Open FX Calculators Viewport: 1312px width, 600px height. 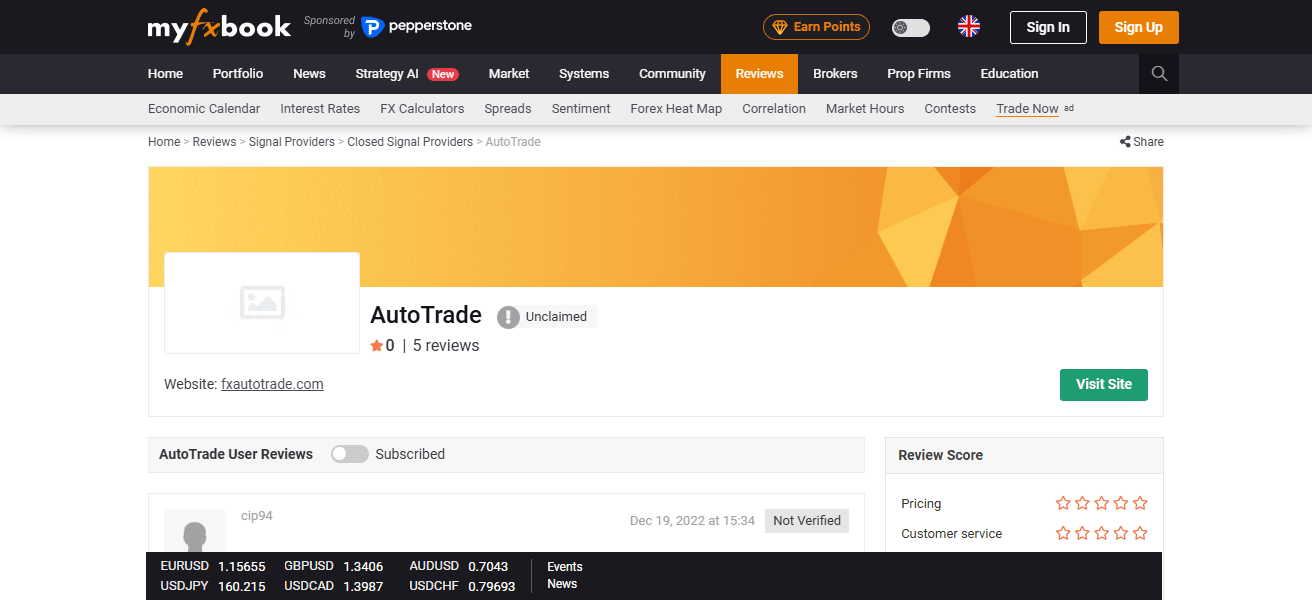coord(422,109)
